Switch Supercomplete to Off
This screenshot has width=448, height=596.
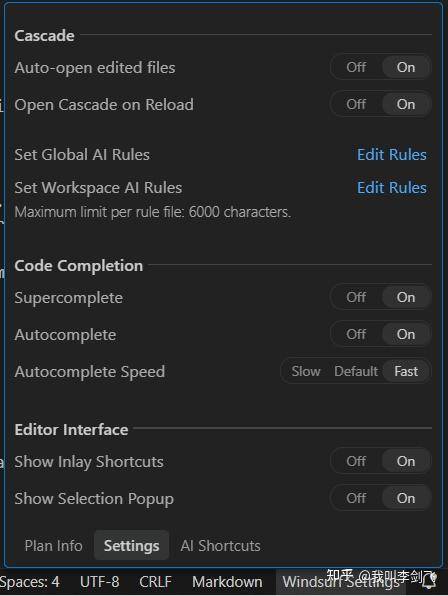click(x=356, y=297)
